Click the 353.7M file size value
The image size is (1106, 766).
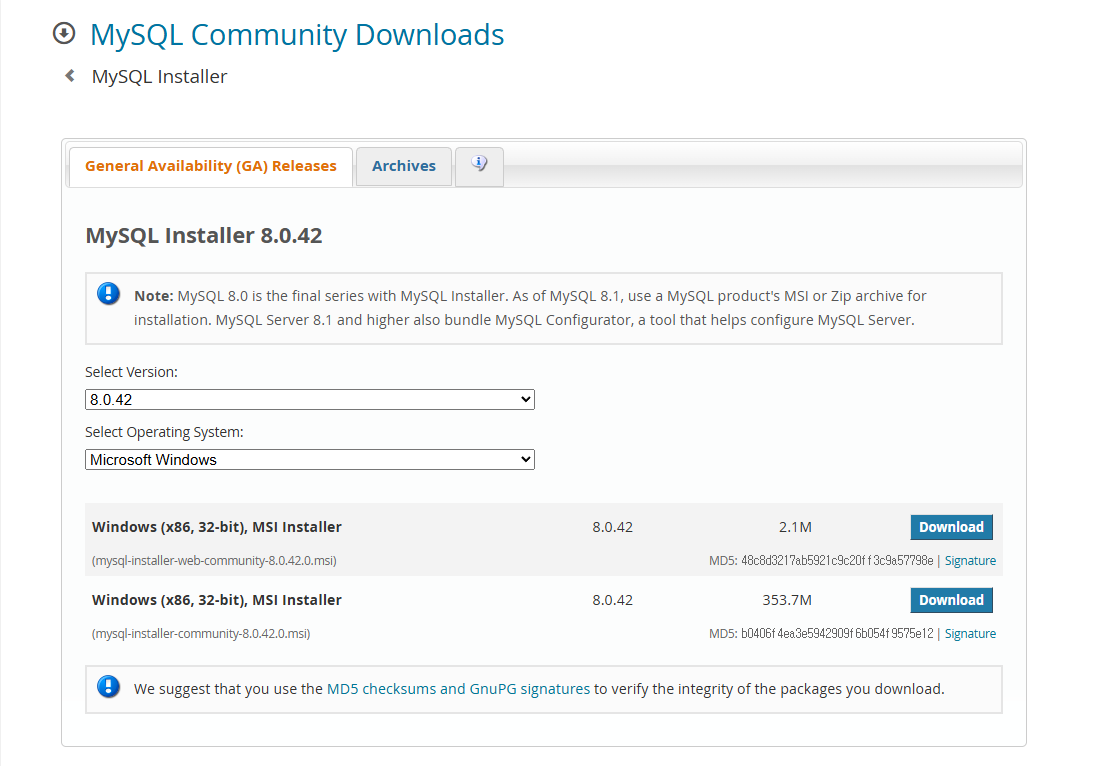(x=787, y=600)
